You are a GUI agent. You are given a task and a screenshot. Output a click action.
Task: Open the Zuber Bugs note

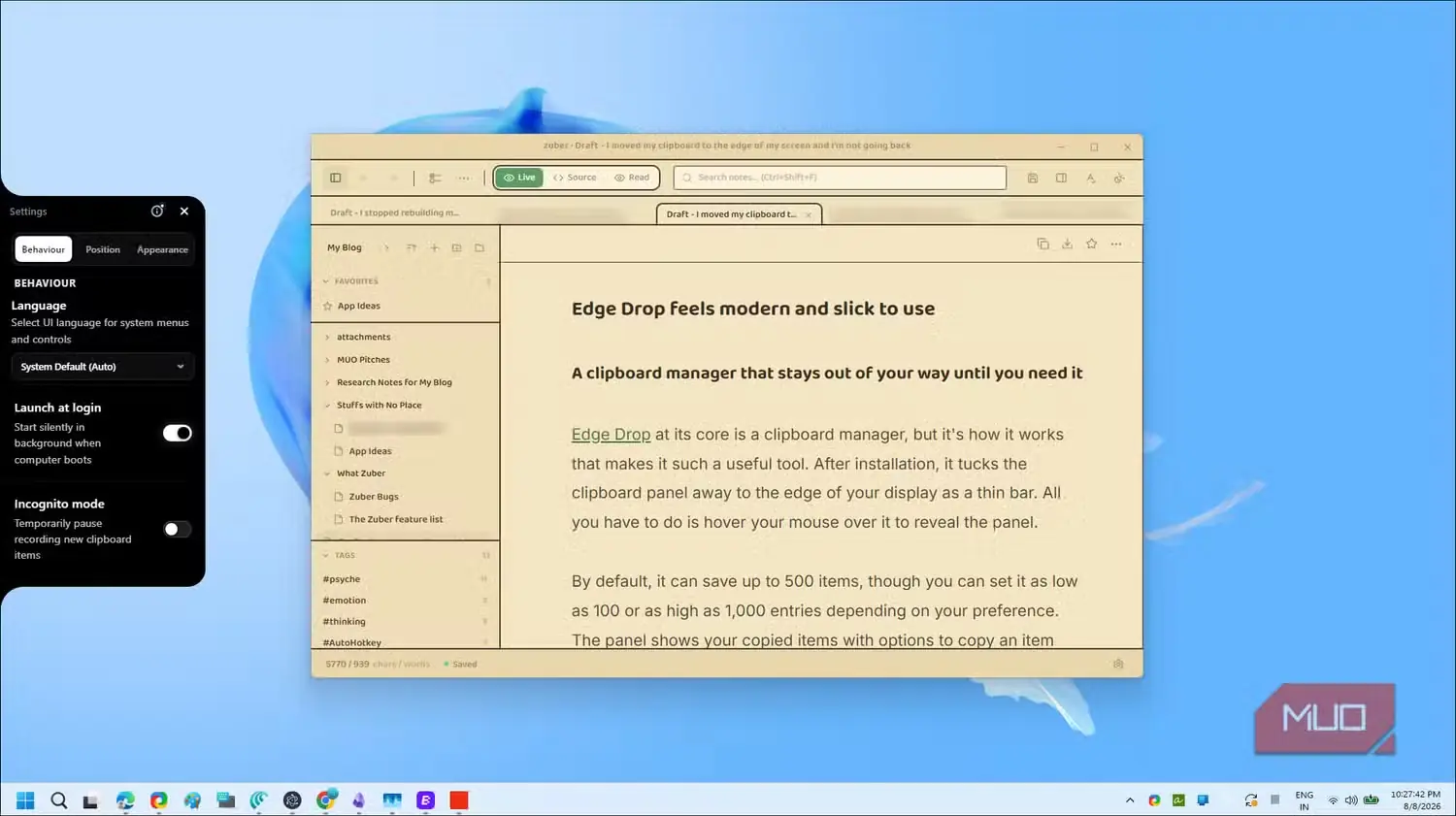click(374, 497)
